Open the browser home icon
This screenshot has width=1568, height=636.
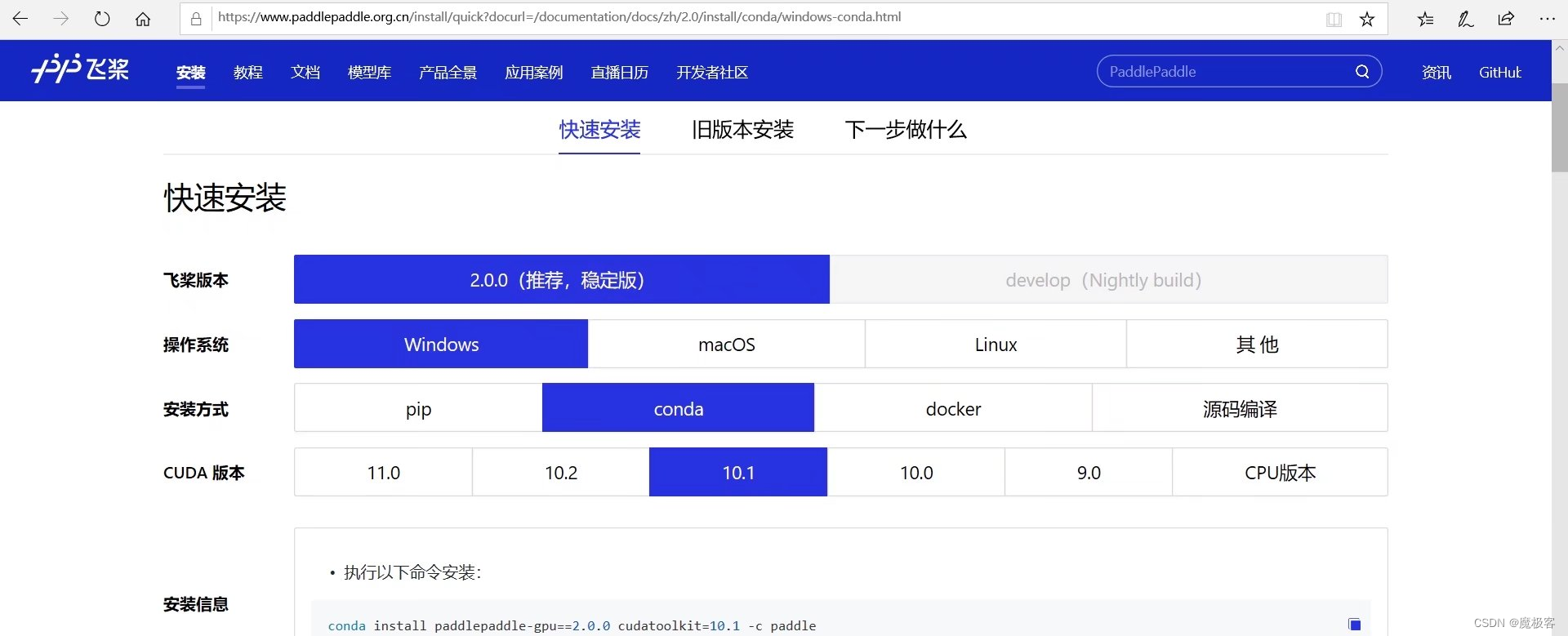click(143, 19)
